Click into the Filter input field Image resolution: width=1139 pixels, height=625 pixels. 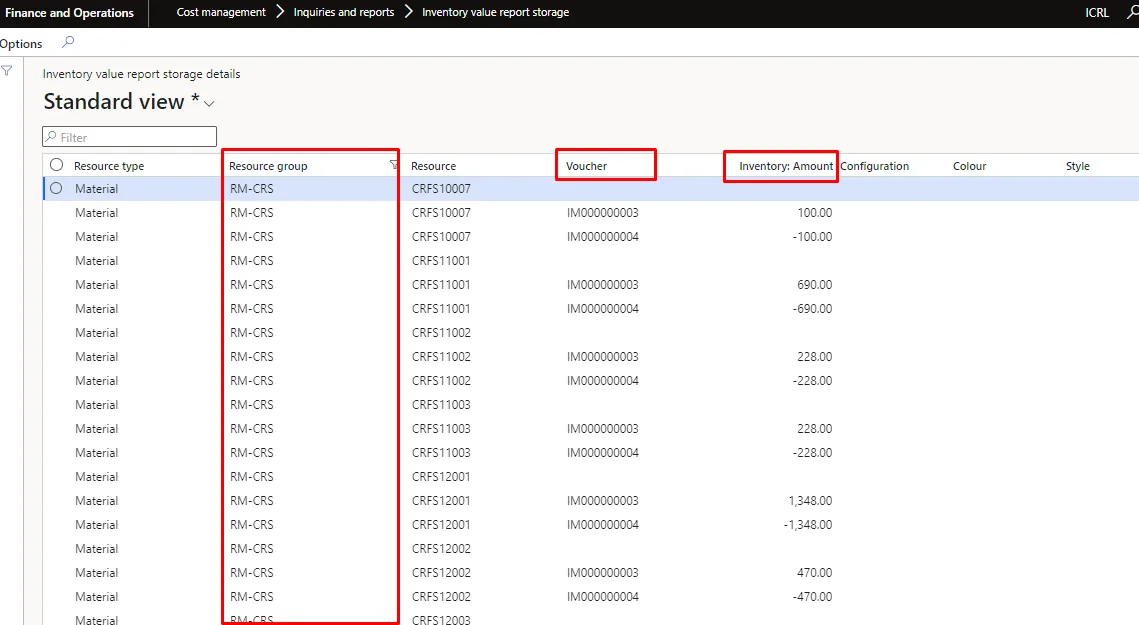click(129, 137)
